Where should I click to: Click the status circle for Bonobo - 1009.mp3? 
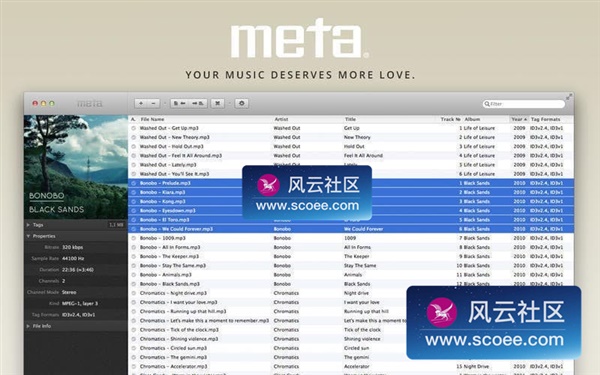coord(134,238)
